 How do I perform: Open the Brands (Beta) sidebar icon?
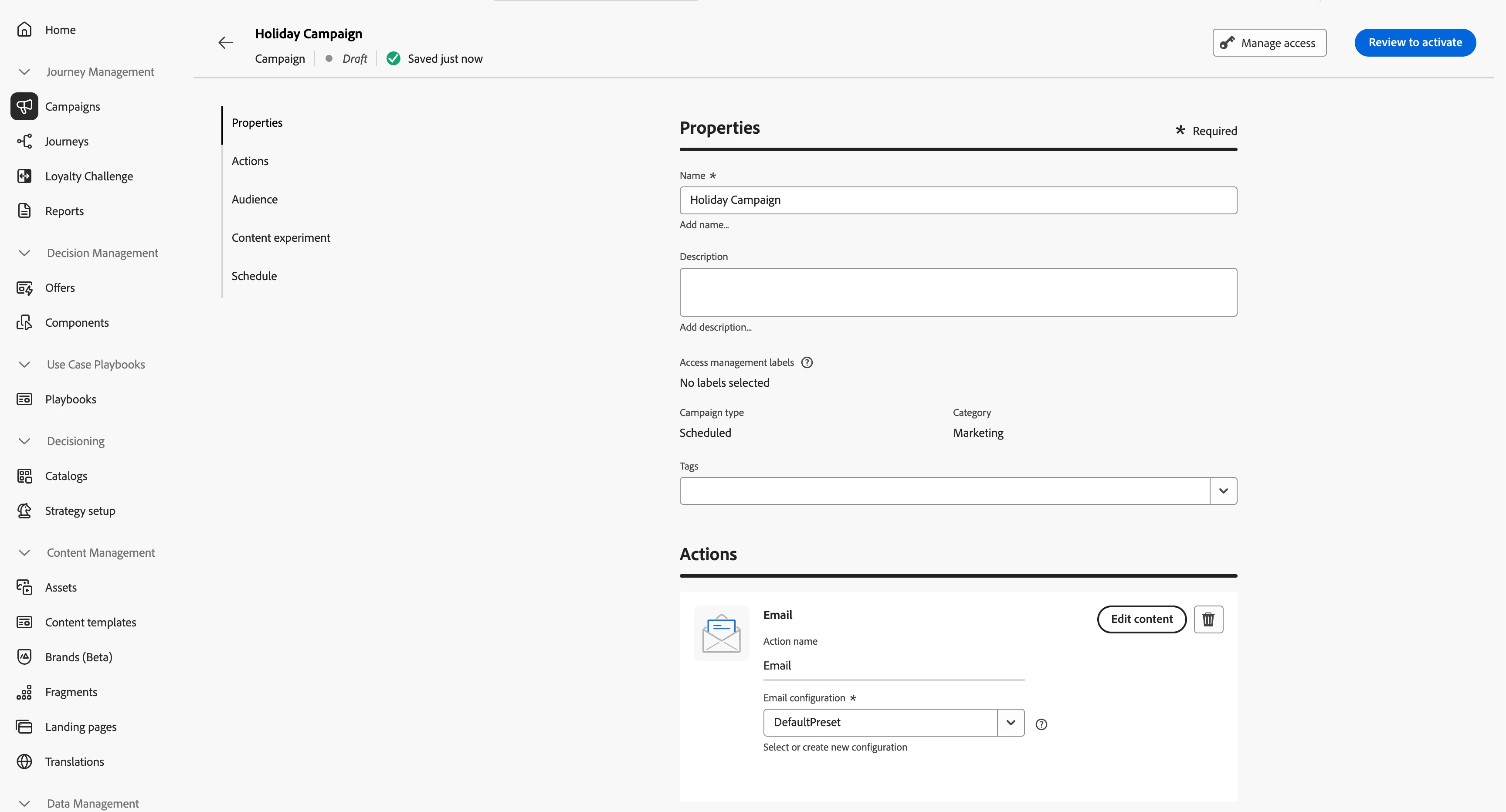click(24, 657)
